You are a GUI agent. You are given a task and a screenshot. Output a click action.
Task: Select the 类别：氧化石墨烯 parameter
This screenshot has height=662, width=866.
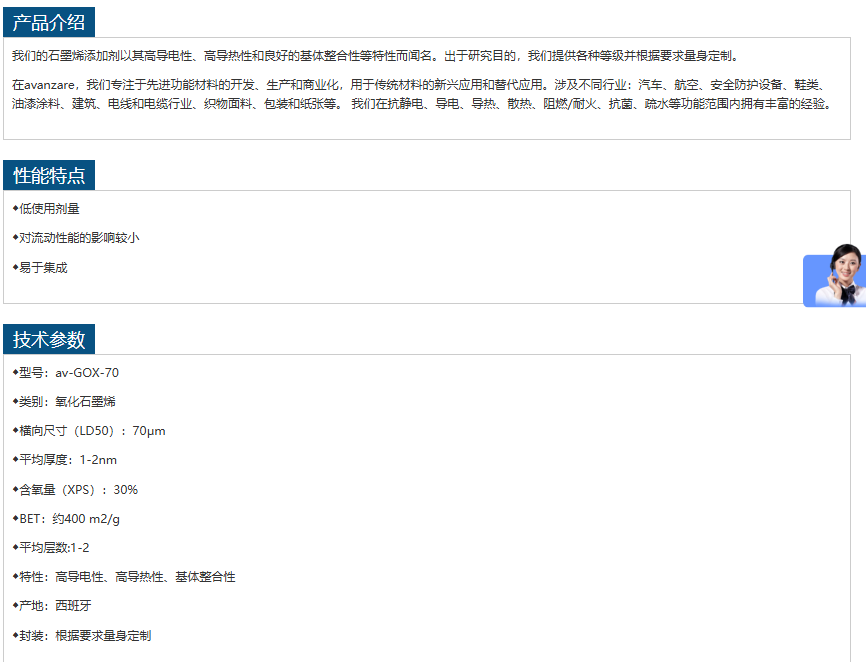(67, 402)
